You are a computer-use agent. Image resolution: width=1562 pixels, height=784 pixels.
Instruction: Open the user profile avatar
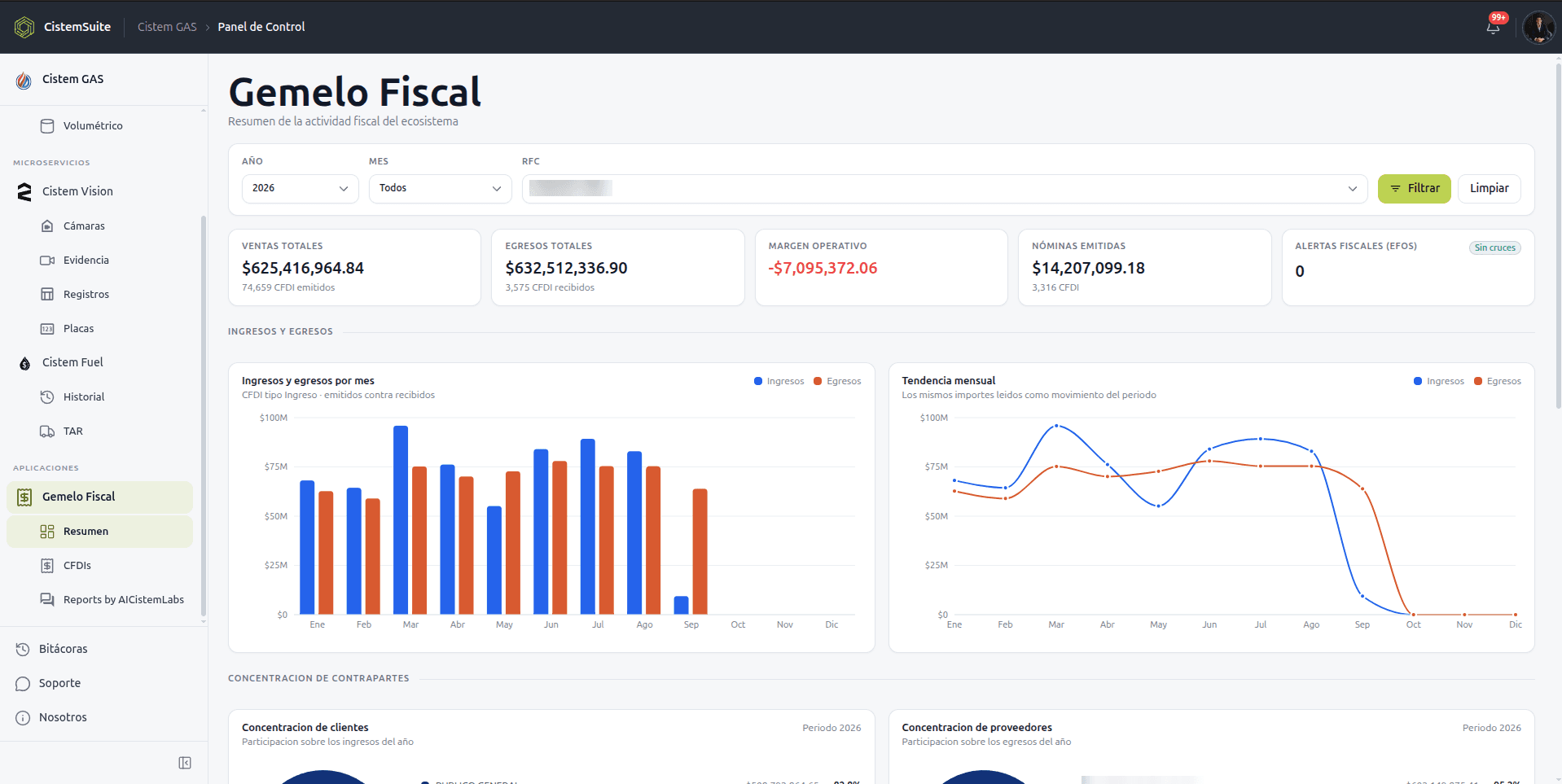[1538, 27]
